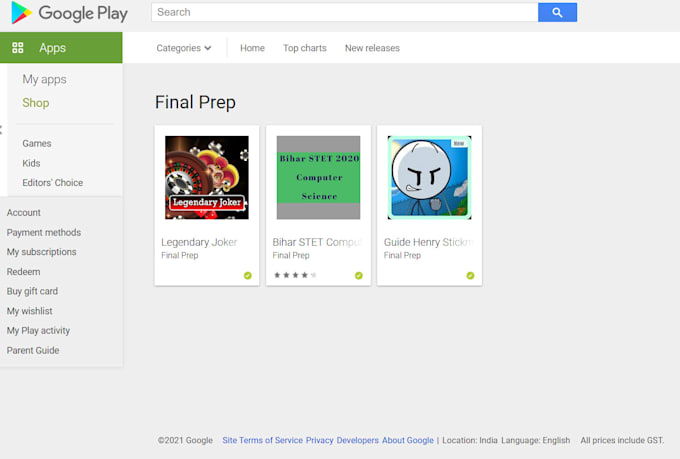Viewport: 680px width, 459px height.
Task: Click the blue search magnifier button
Action: click(557, 13)
